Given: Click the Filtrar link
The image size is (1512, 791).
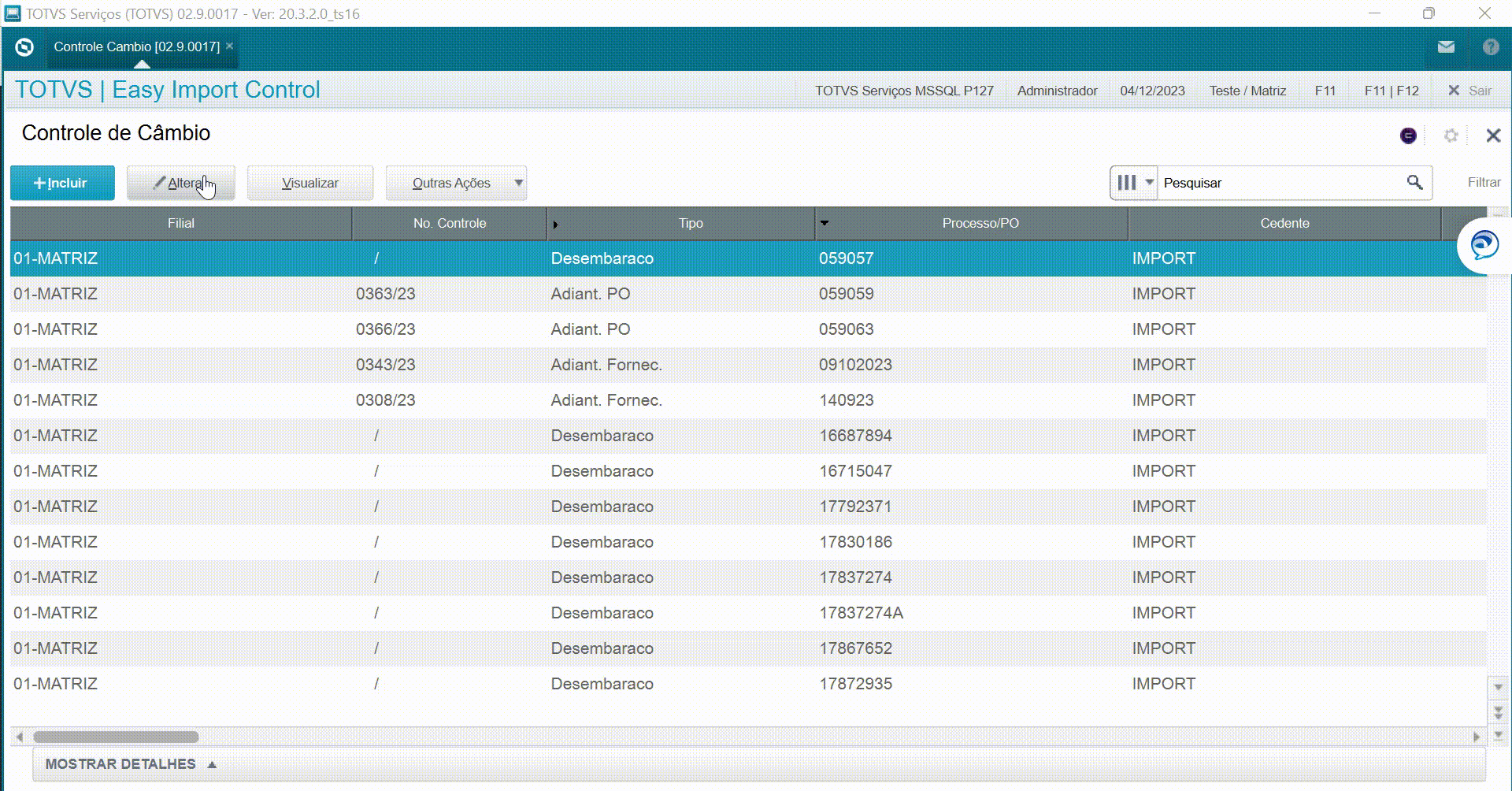Looking at the screenshot, I should [x=1484, y=182].
